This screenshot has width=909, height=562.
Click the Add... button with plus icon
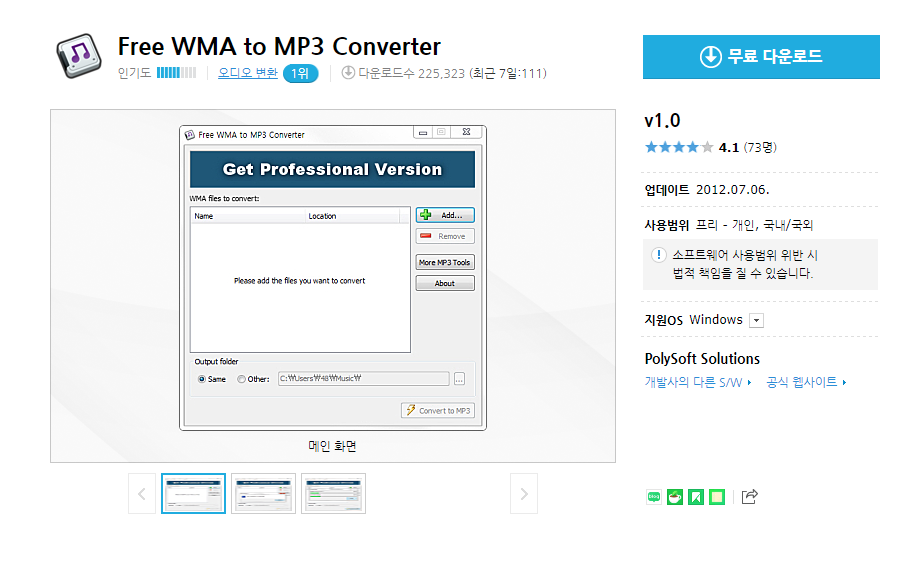coord(445,215)
